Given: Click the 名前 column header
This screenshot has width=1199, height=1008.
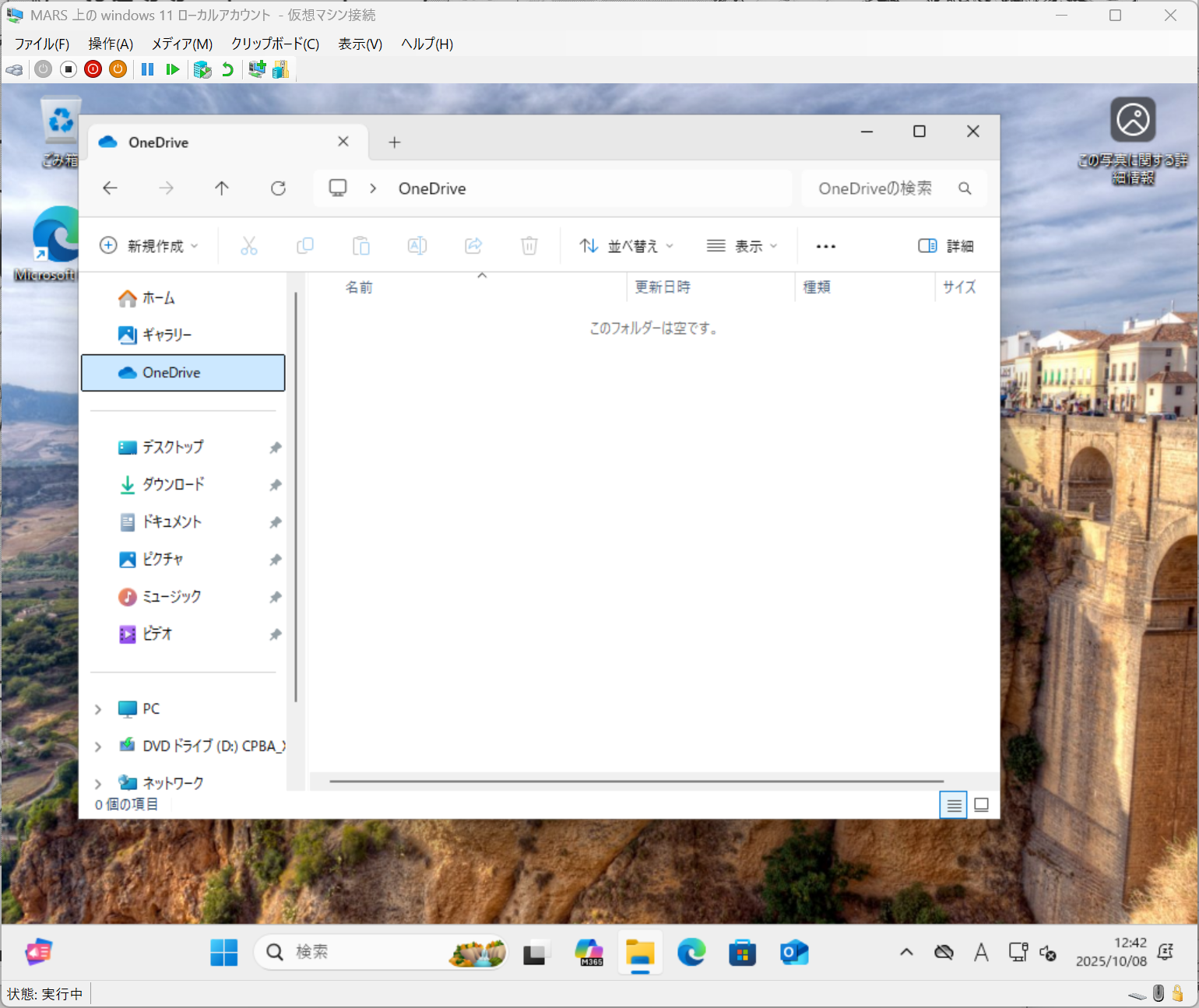Looking at the screenshot, I should [359, 287].
